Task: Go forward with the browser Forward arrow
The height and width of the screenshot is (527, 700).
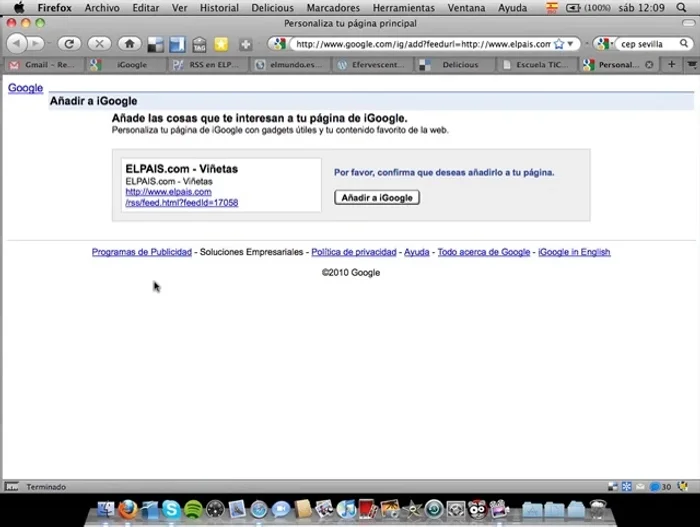Action: [x=36, y=43]
